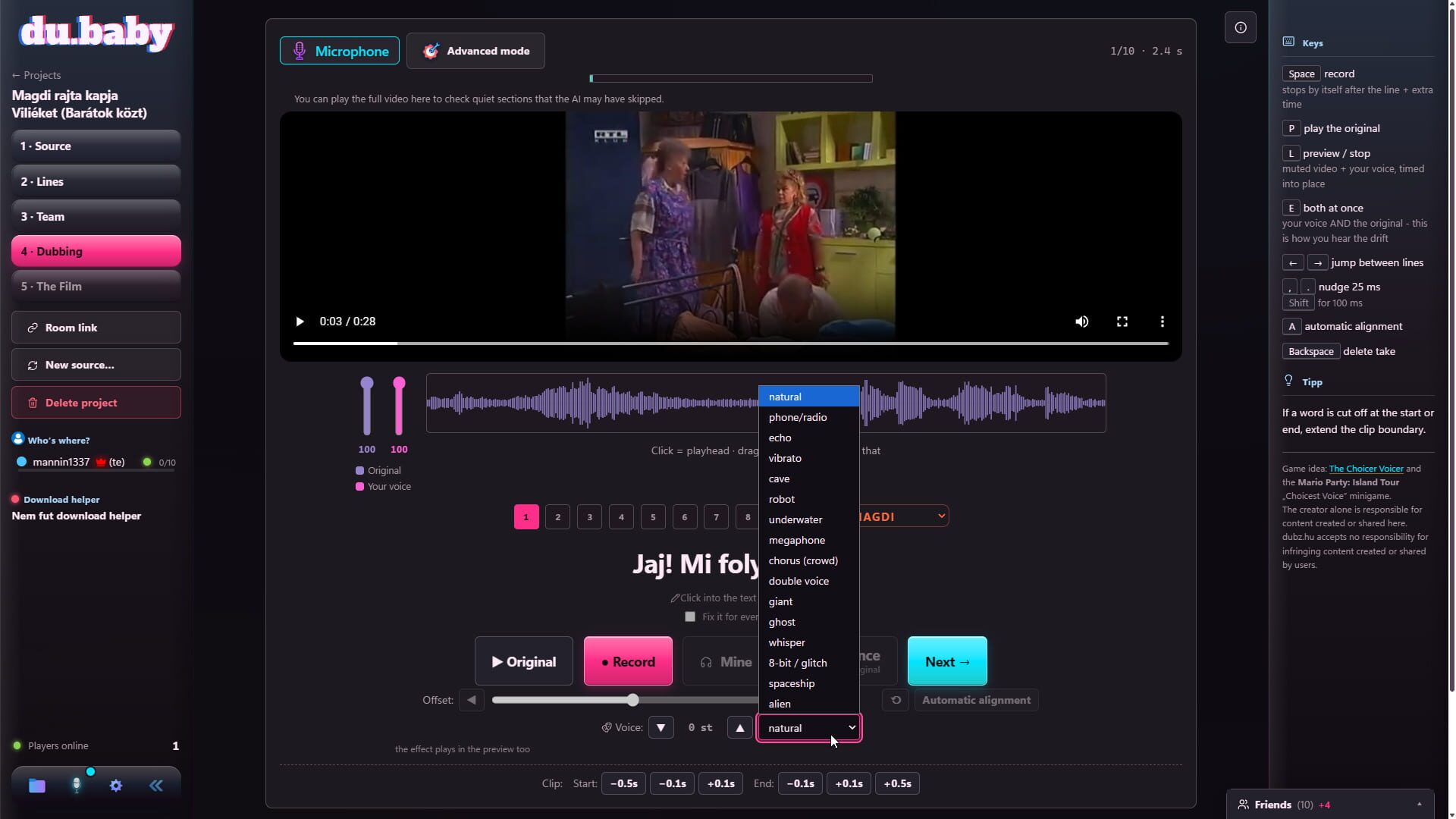The image size is (1456, 819).
Task: Open the info icon at top right
Action: (x=1241, y=28)
